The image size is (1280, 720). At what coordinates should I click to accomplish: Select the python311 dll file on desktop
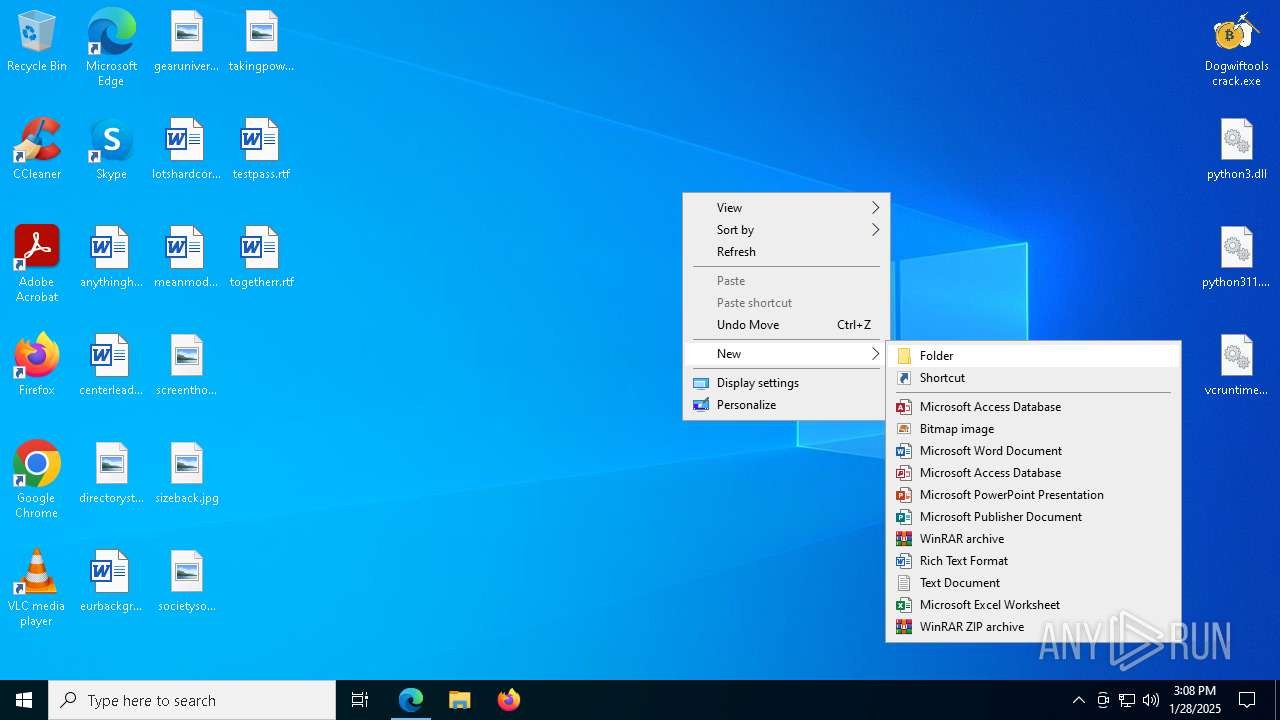(x=1237, y=258)
